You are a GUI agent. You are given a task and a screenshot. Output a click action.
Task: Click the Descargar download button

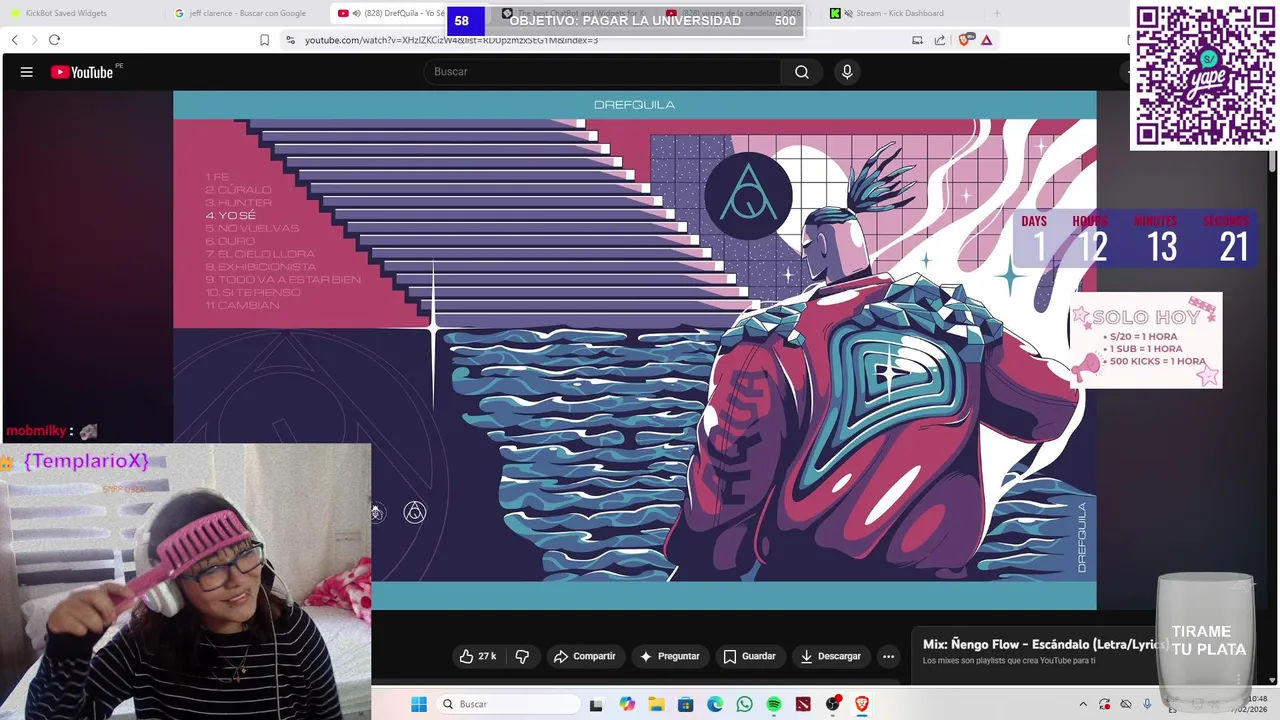point(830,656)
